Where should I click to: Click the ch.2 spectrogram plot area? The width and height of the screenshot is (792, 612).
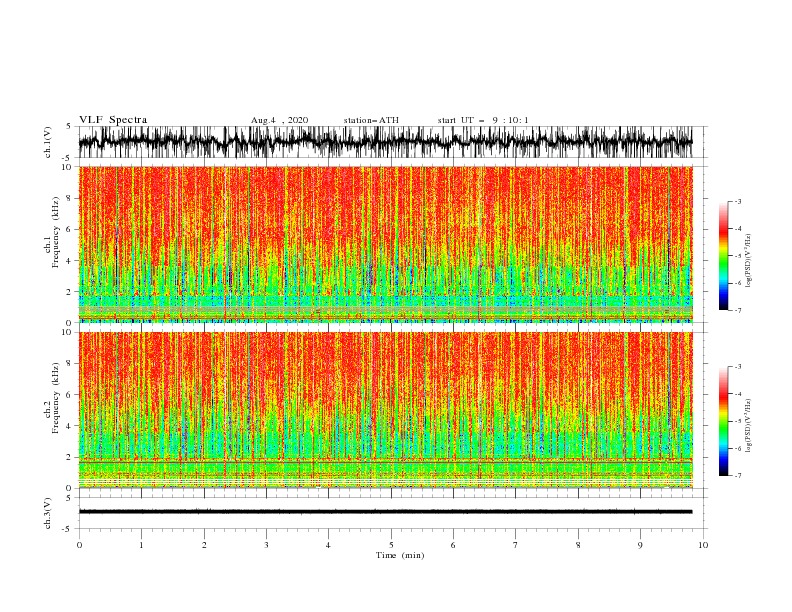[x=385, y=410]
